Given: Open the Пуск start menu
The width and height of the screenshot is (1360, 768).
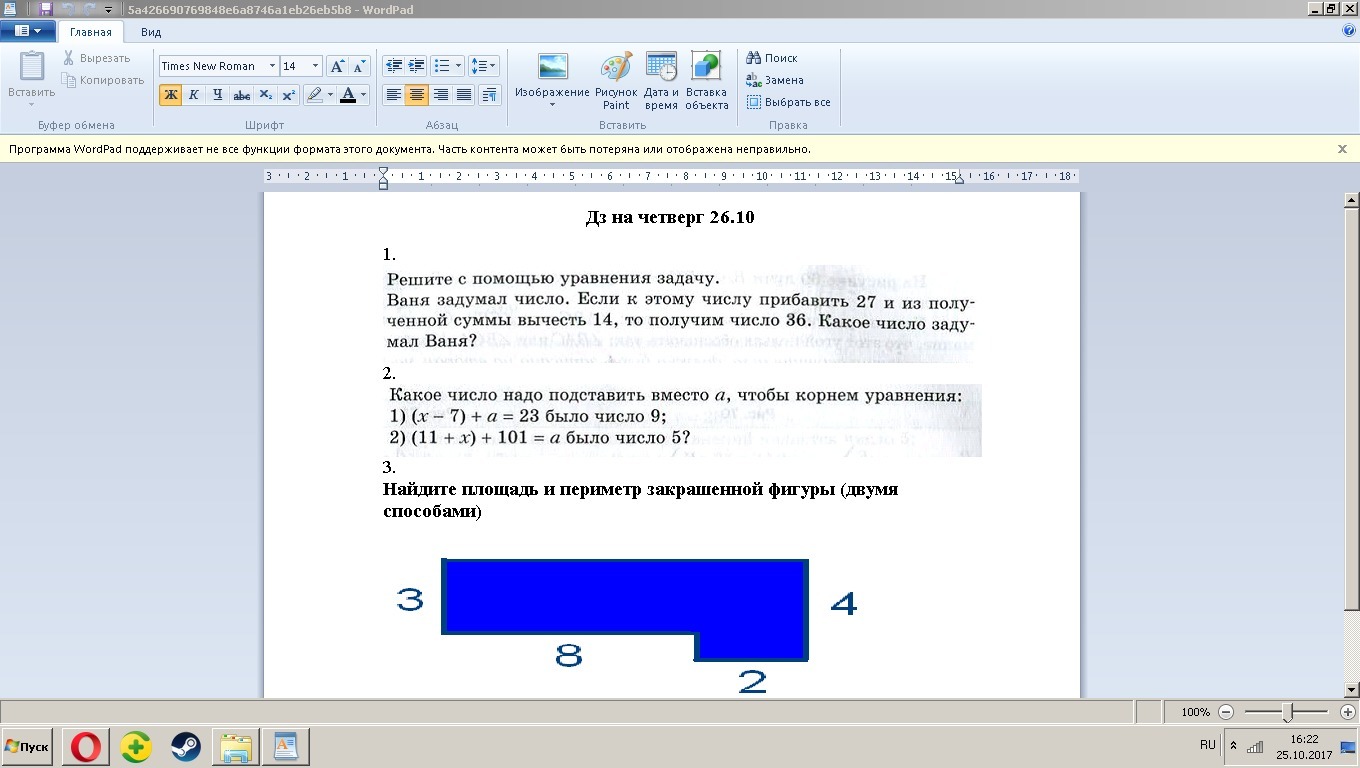Looking at the screenshot, I should (x=27, y=747).
